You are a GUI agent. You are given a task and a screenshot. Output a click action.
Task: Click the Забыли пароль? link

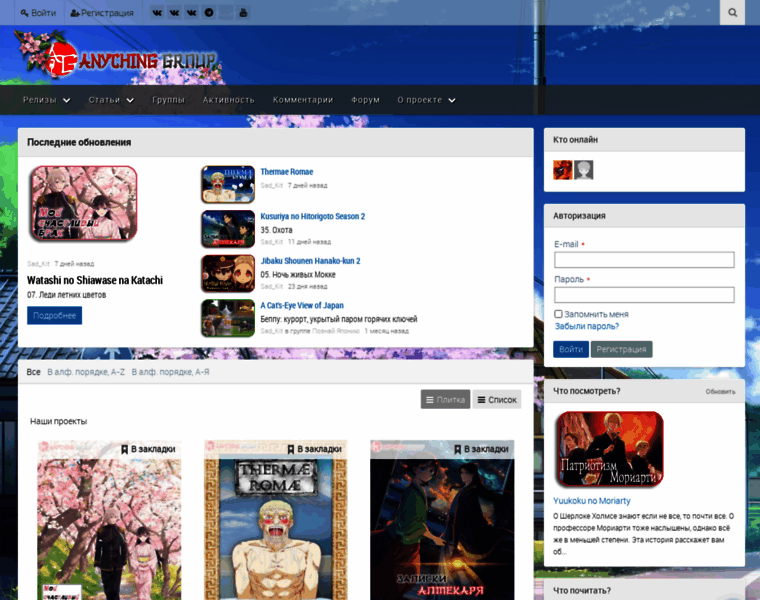click(x=586, y=327)
